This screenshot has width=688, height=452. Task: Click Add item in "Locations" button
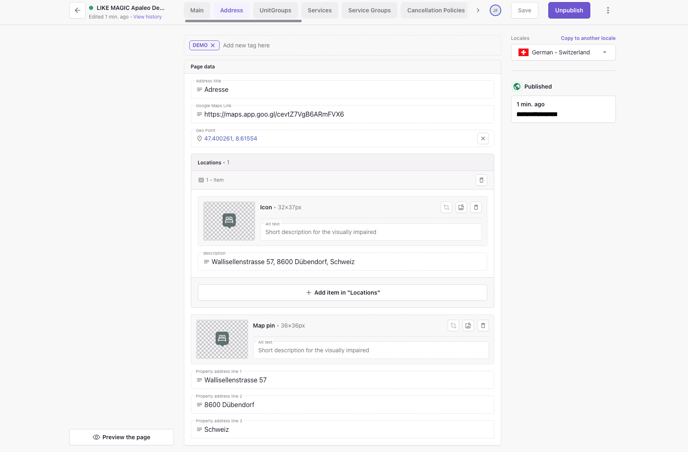[342, 292]
